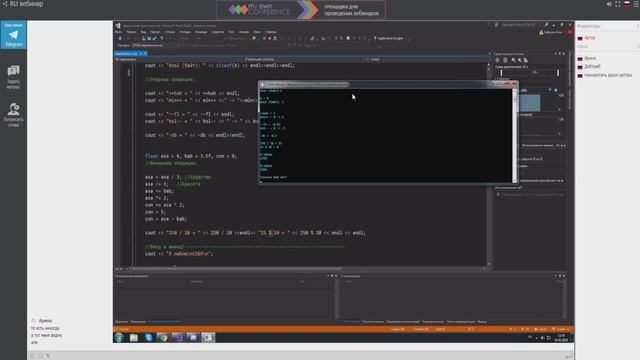640x360 pixels.
Task: Open the Application Insights toolbar button
Action: (x=391, y=38)
